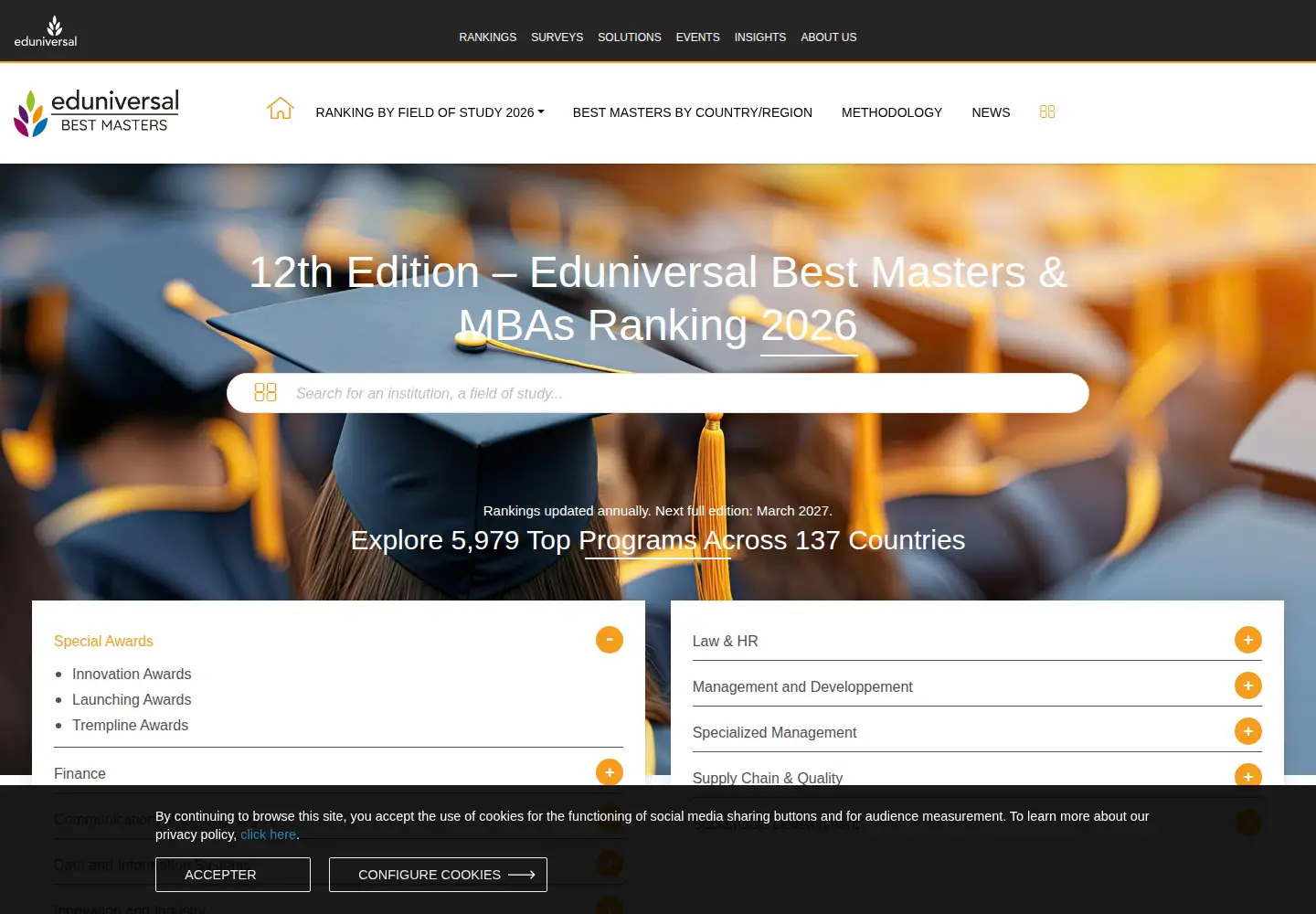Click the Law & HR category label
This screenshot has height=914, width=1316.
[x=726, y=641]
